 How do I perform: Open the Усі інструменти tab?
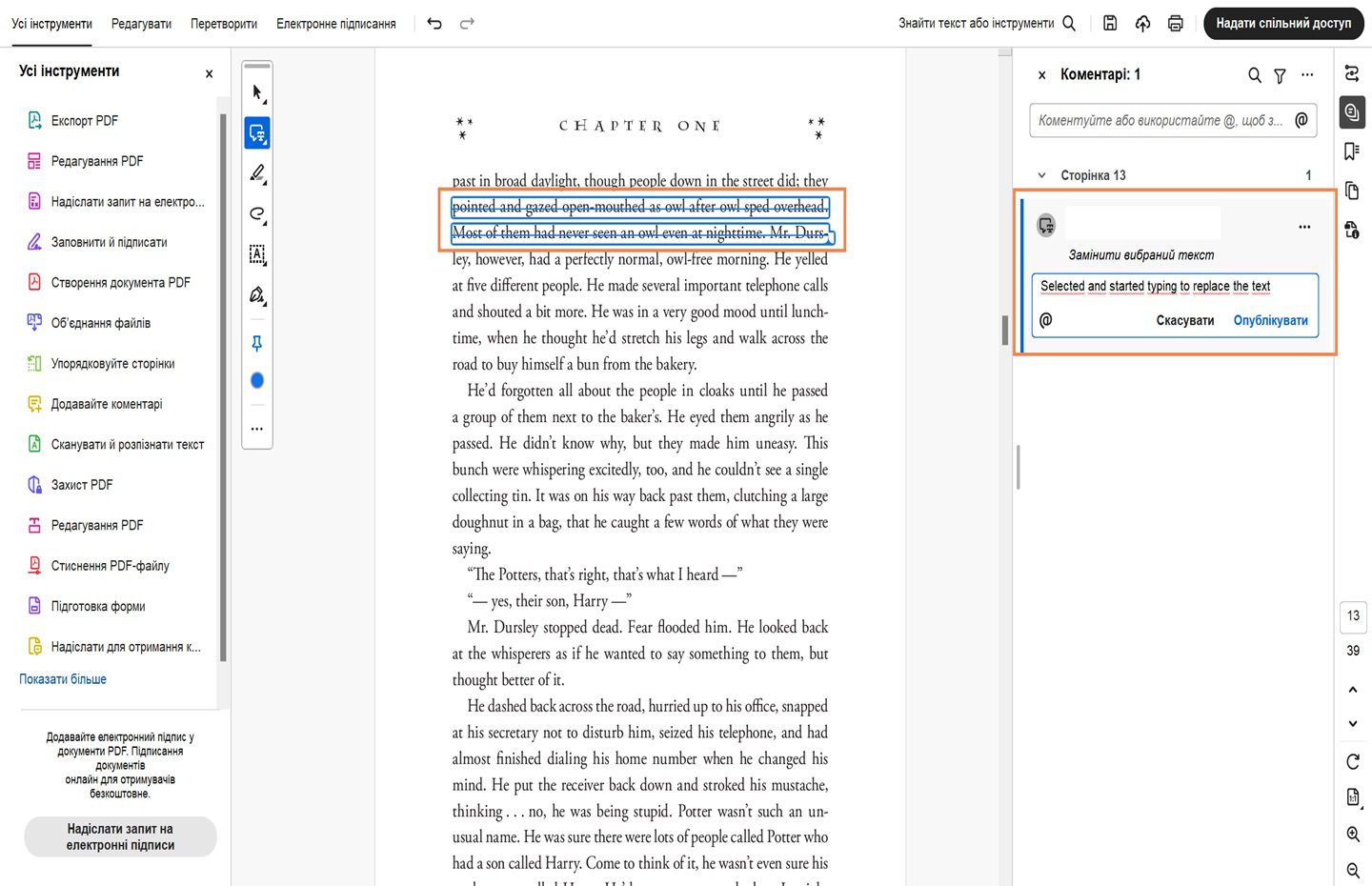click(52, 24)
